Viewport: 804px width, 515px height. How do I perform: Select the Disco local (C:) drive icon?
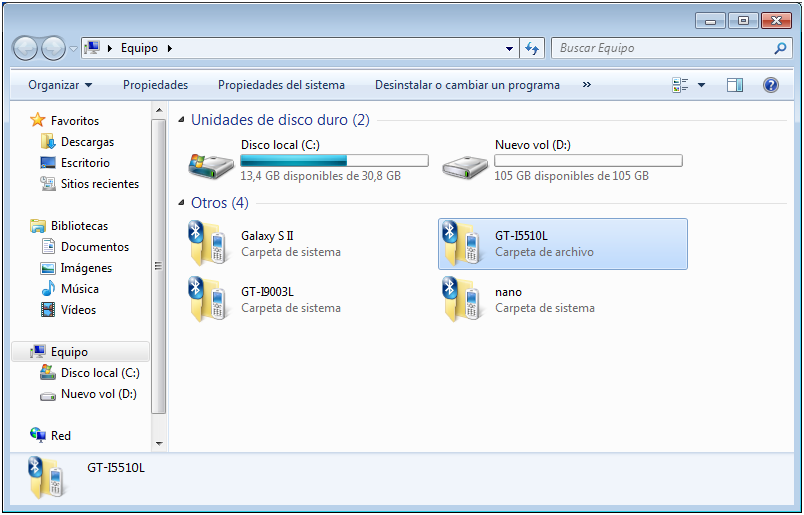[x=211, y=165]
